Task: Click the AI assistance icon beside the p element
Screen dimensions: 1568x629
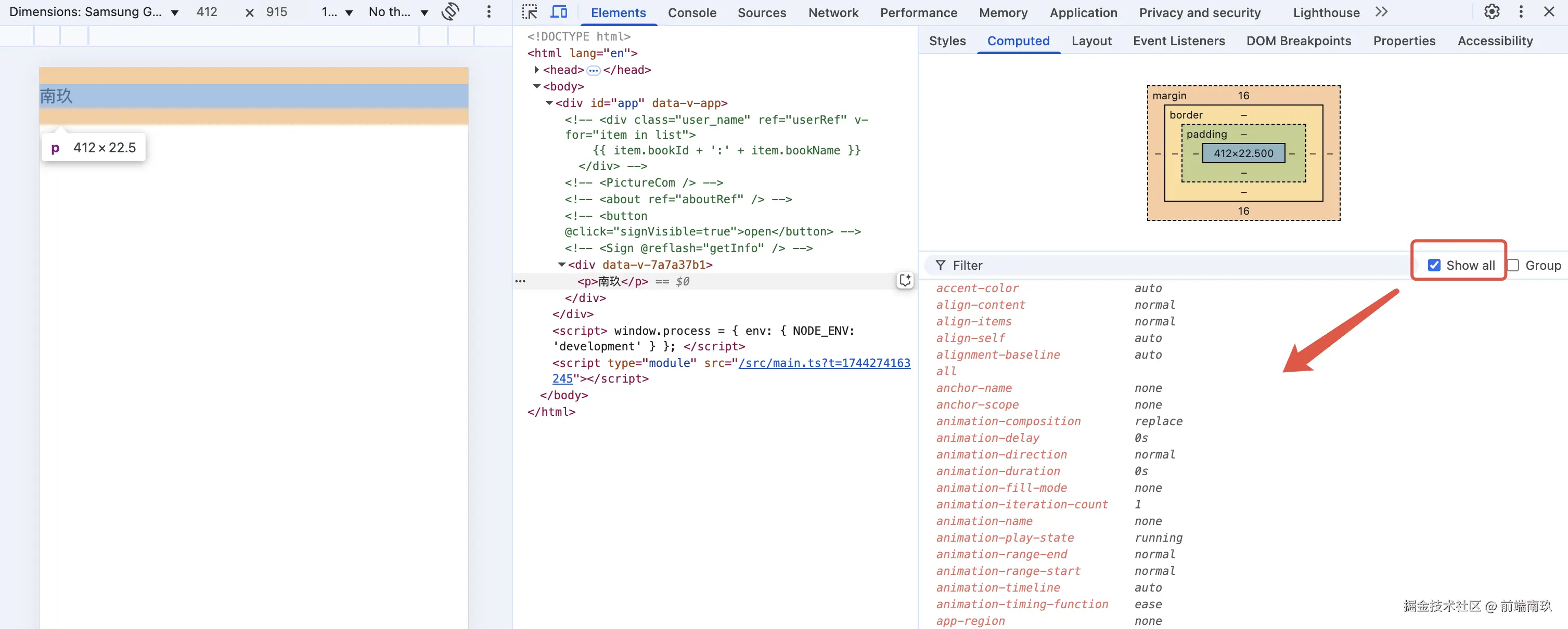Action: [x=905, y=280]
